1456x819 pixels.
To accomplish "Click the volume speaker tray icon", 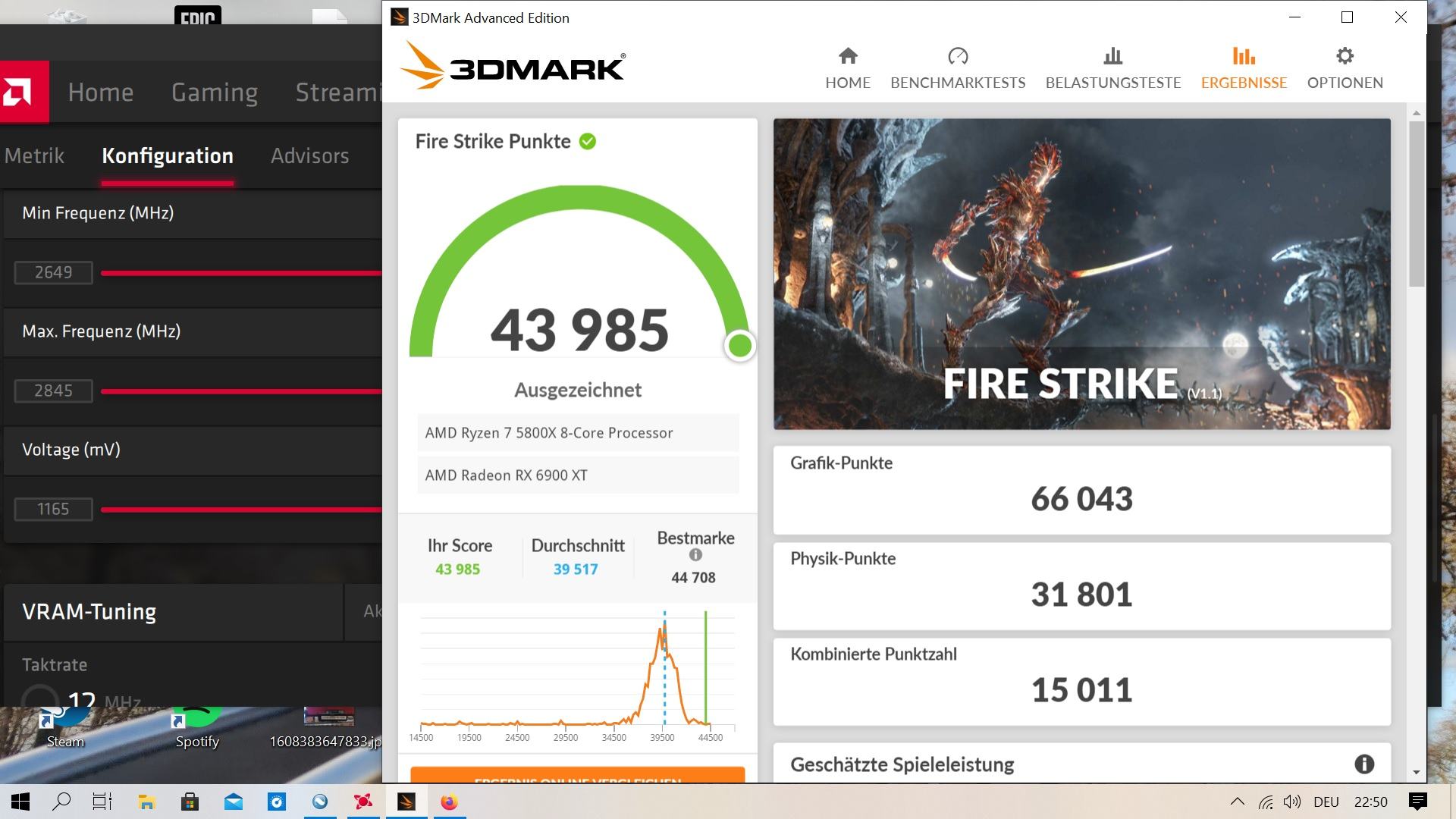I will pos(1292,802).
